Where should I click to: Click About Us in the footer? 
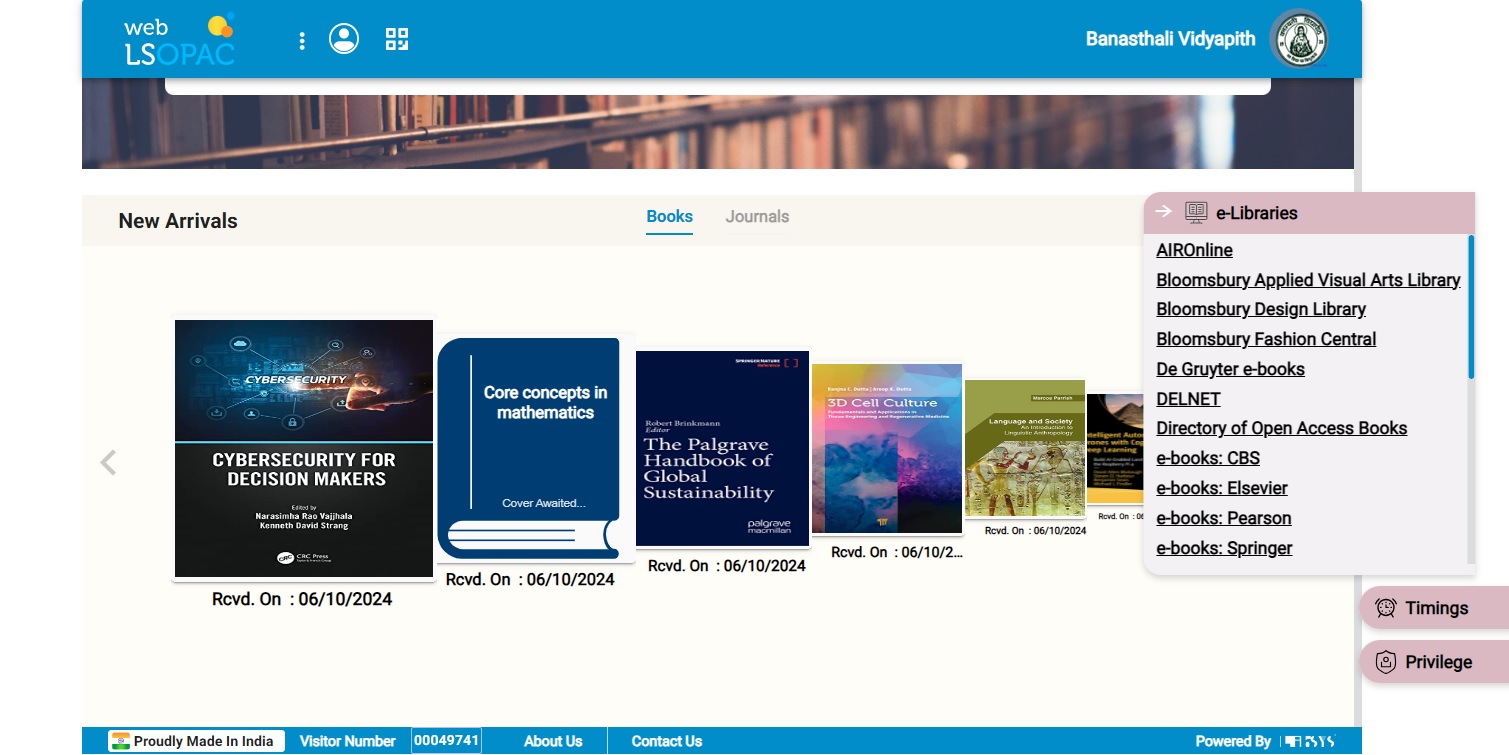(x=553, y=741)
